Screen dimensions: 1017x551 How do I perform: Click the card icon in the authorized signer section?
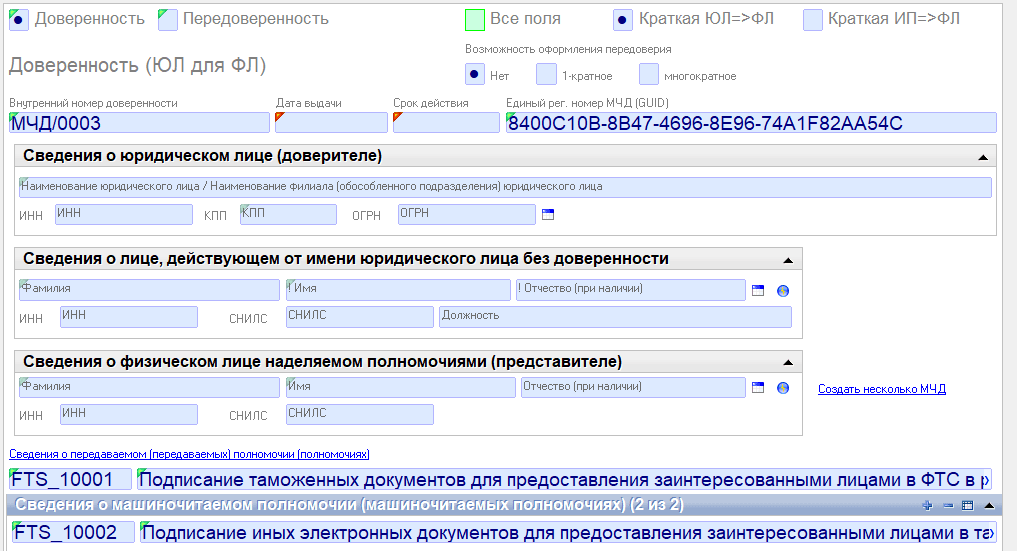758,290
